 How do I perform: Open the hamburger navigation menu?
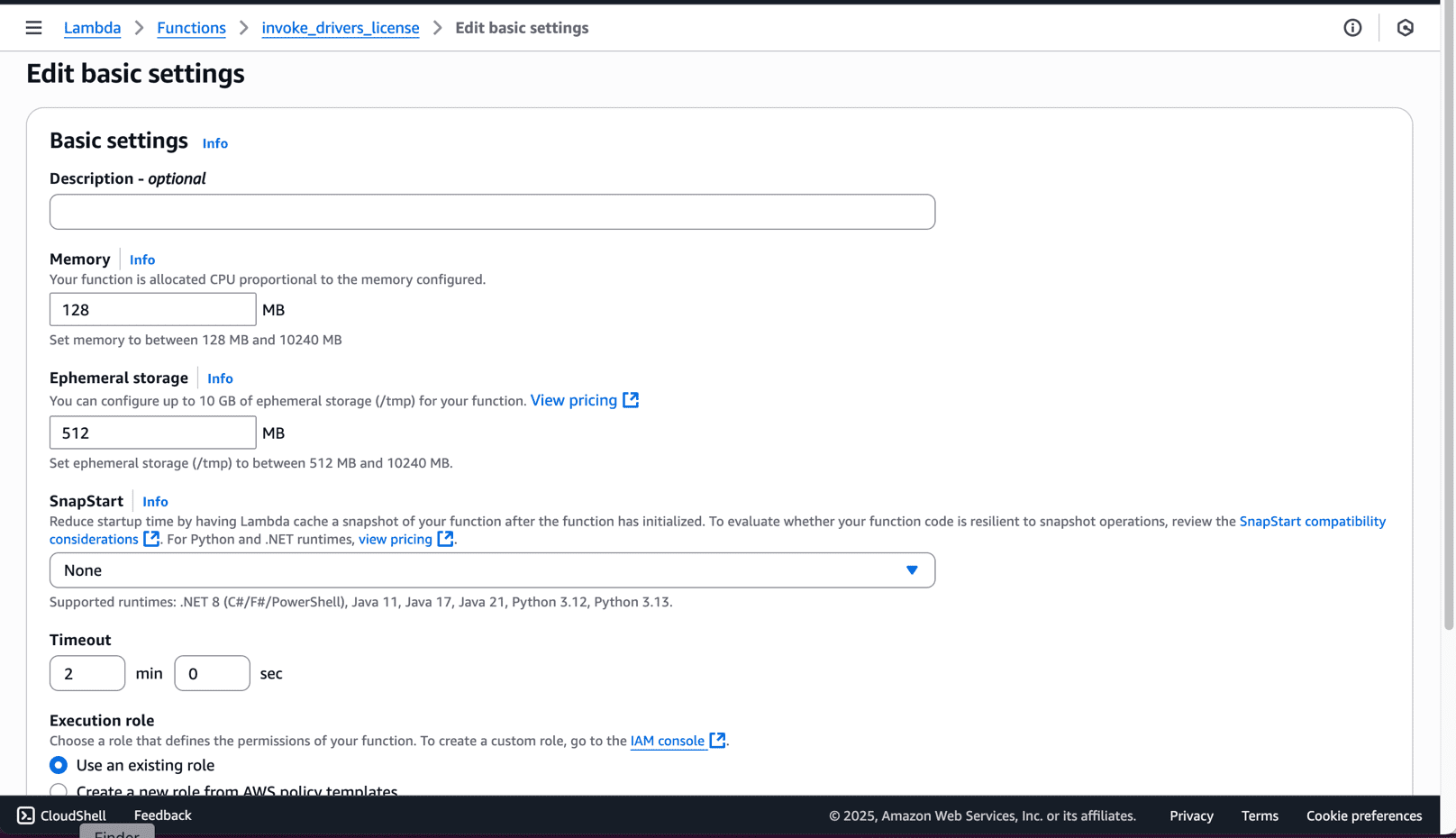click(33, 28)
